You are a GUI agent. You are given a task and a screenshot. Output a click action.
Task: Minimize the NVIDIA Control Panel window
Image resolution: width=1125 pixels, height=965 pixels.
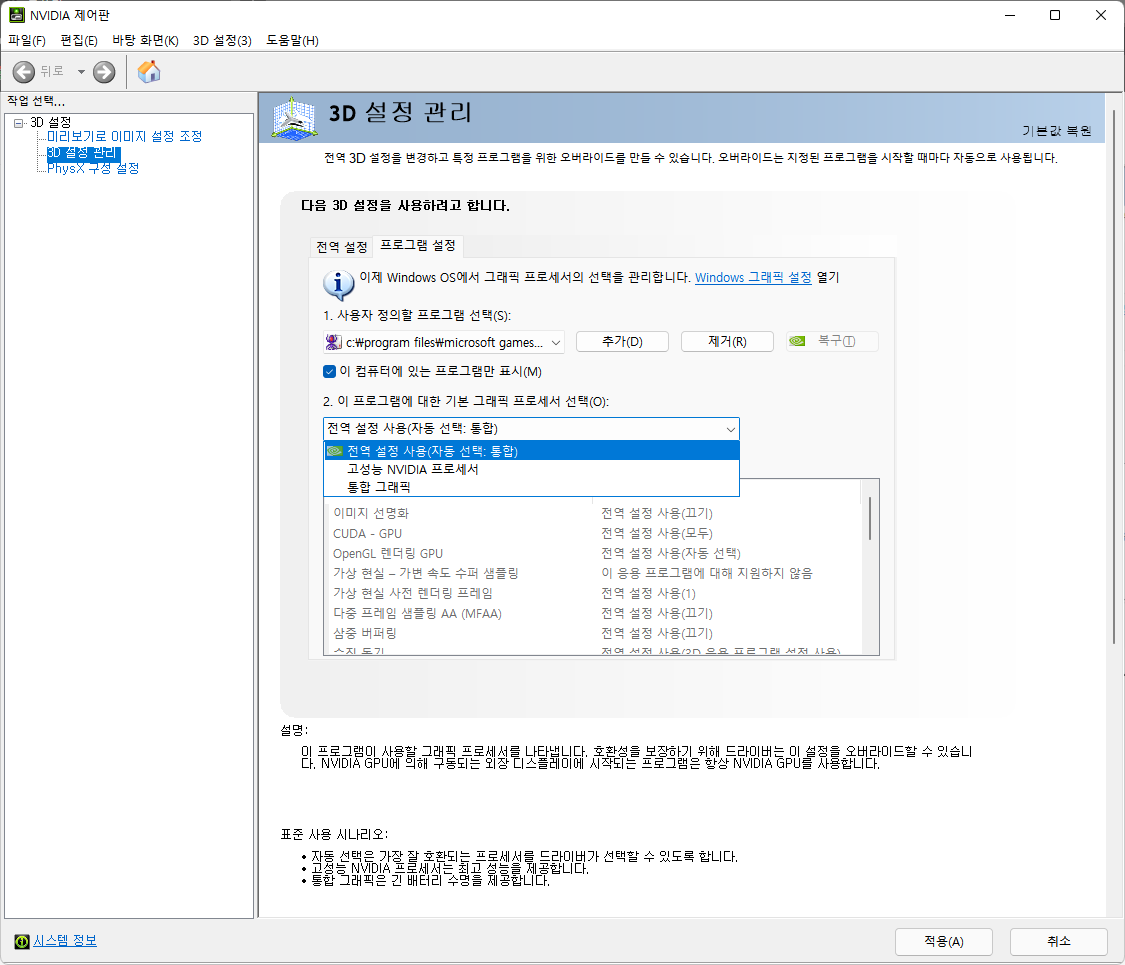(1009, 15)
